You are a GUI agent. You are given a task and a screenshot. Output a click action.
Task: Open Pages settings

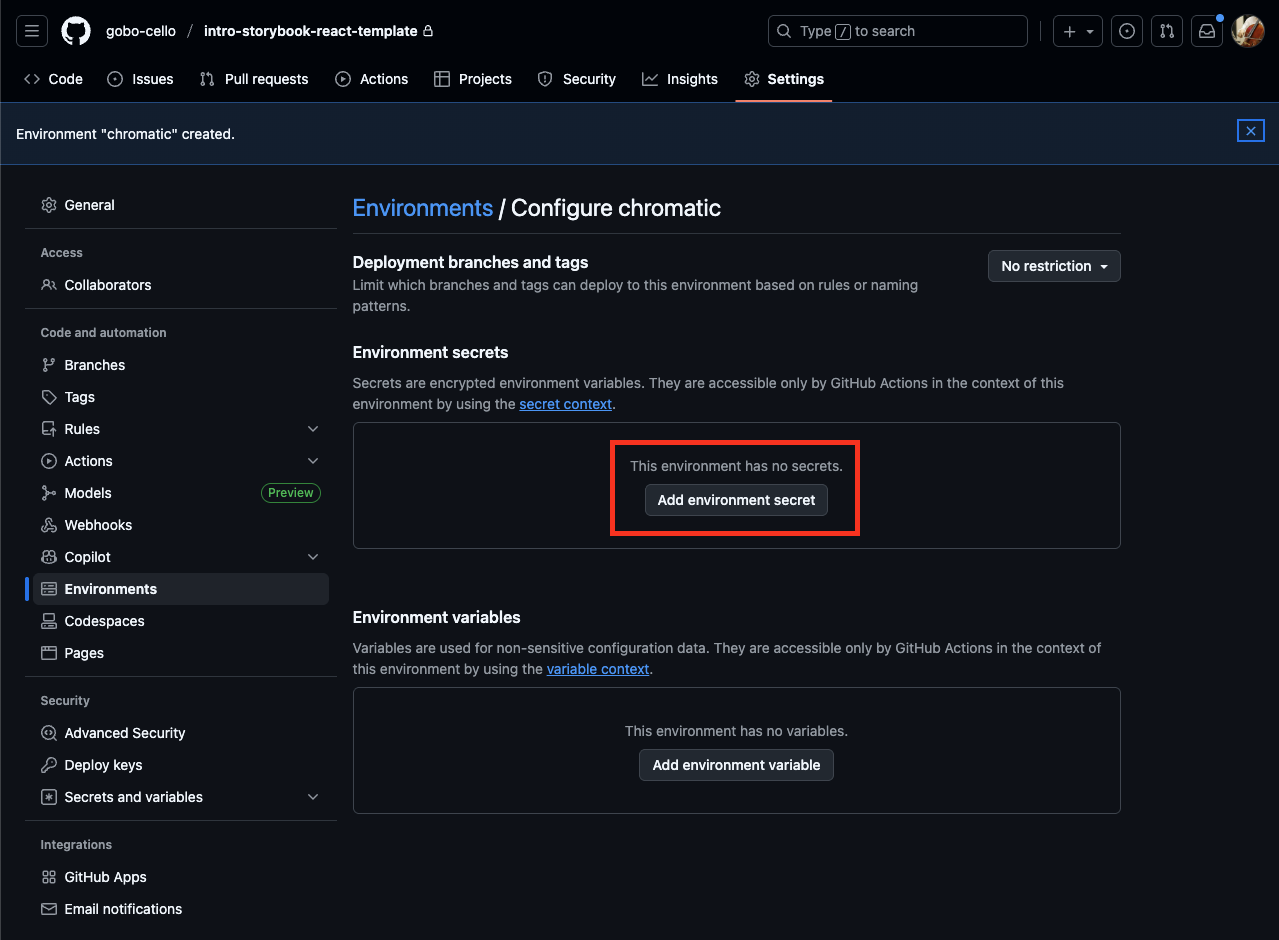pyautogui.click(x=181, y=653)
